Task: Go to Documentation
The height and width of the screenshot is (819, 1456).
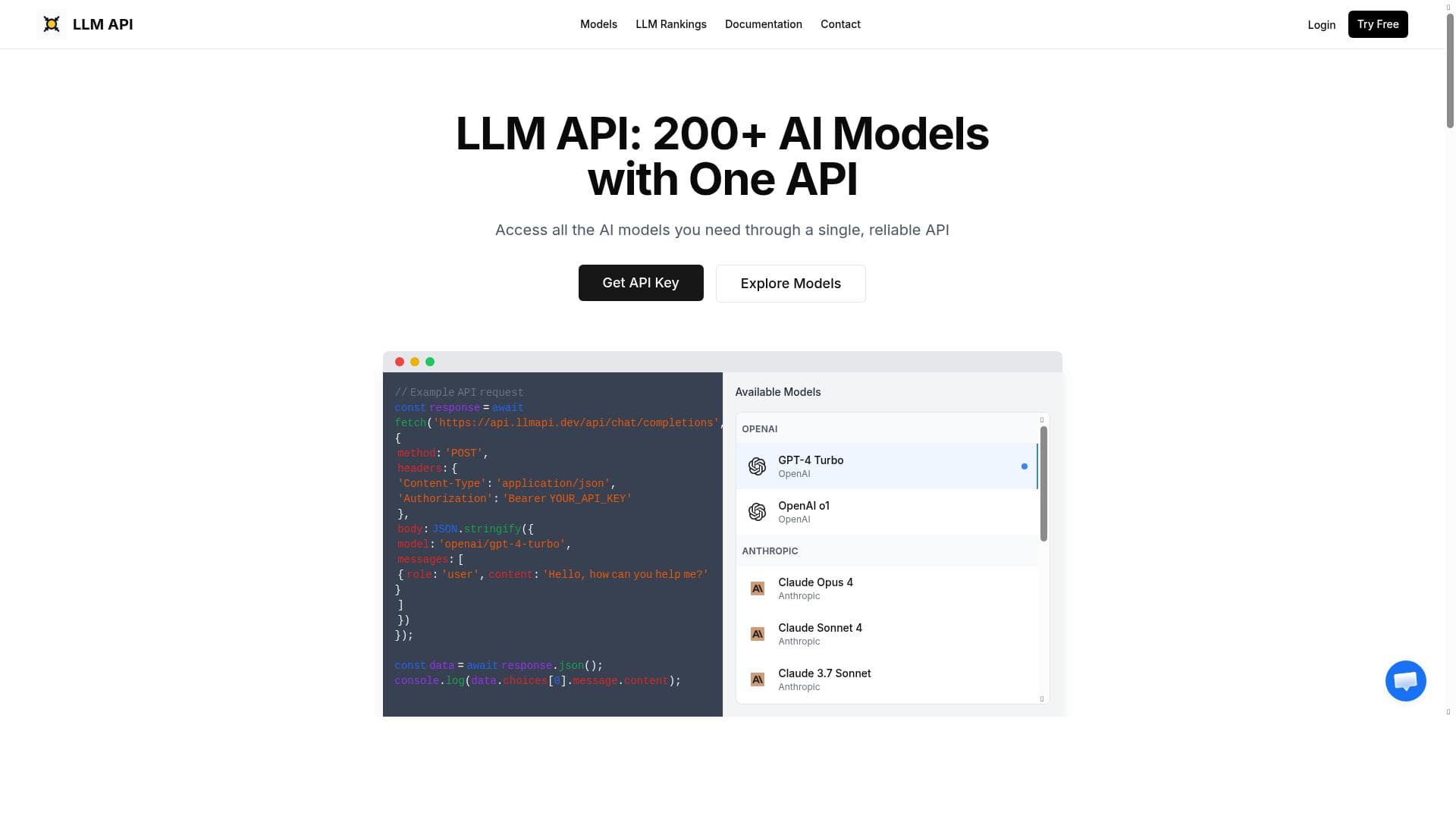Action: [x=764, y=24]
